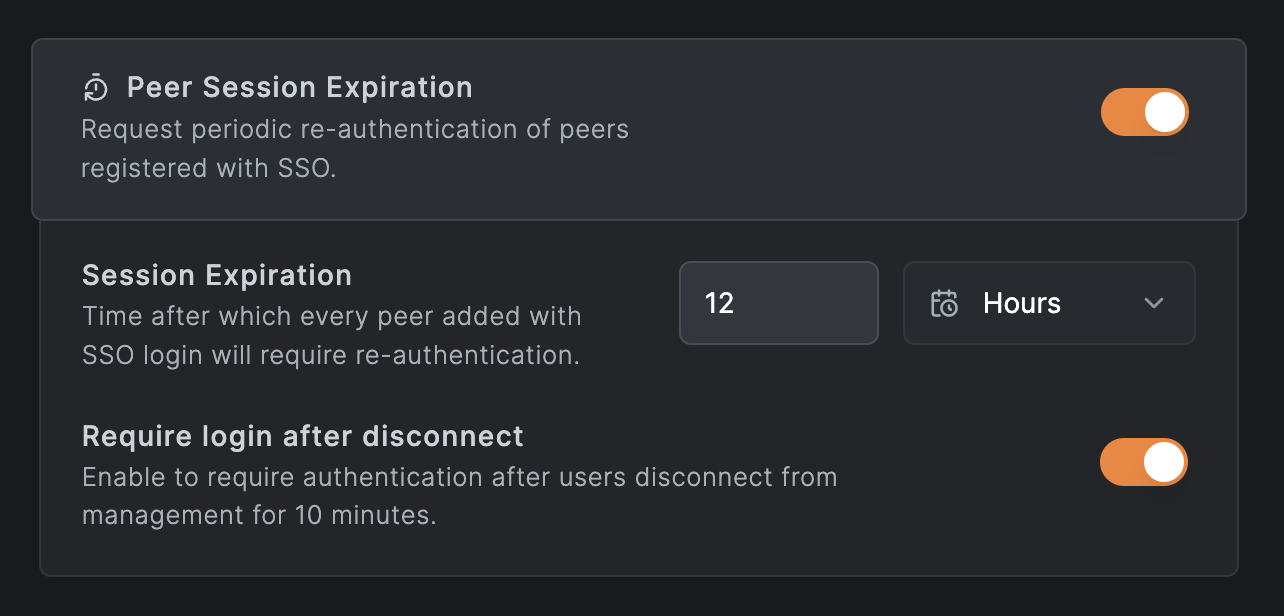
Task: Click the 'Hours' text in the unit selector
Action: [x=1022, y=303]
